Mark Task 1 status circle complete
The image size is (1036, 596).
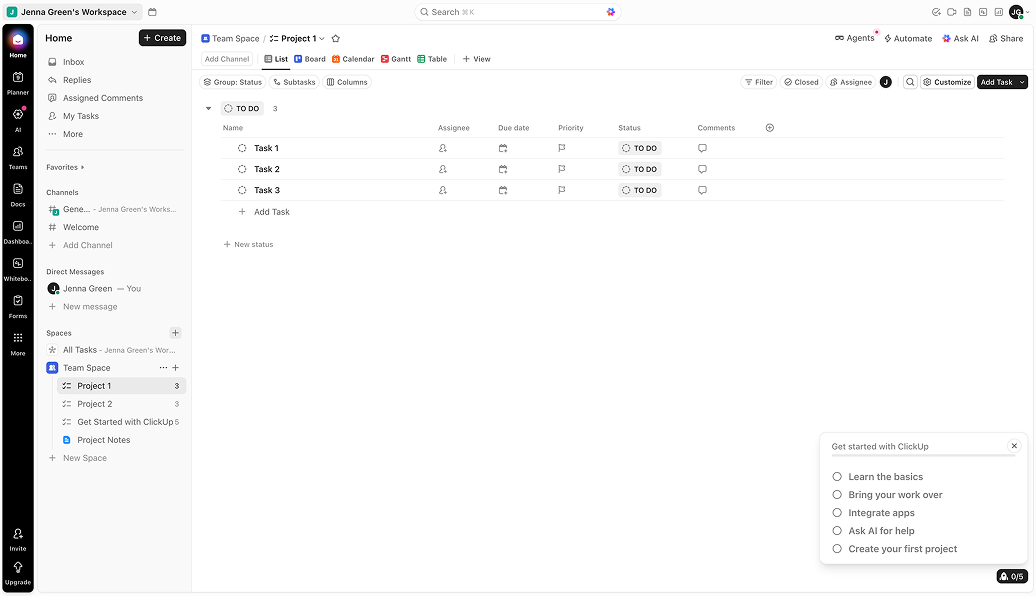click(x=242, y=148)
